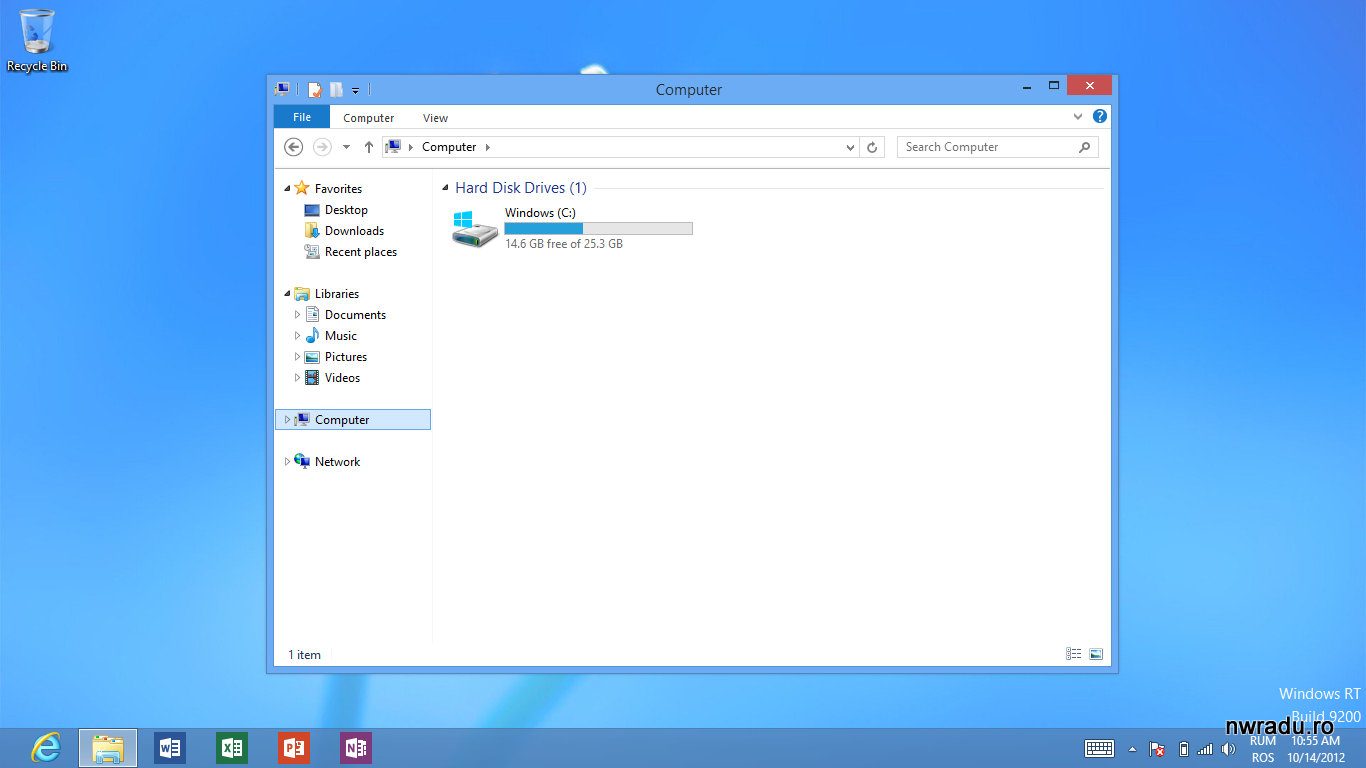Expand the ribbon with the chevron
The image size is (1366, 768).
click(1078, 116)
